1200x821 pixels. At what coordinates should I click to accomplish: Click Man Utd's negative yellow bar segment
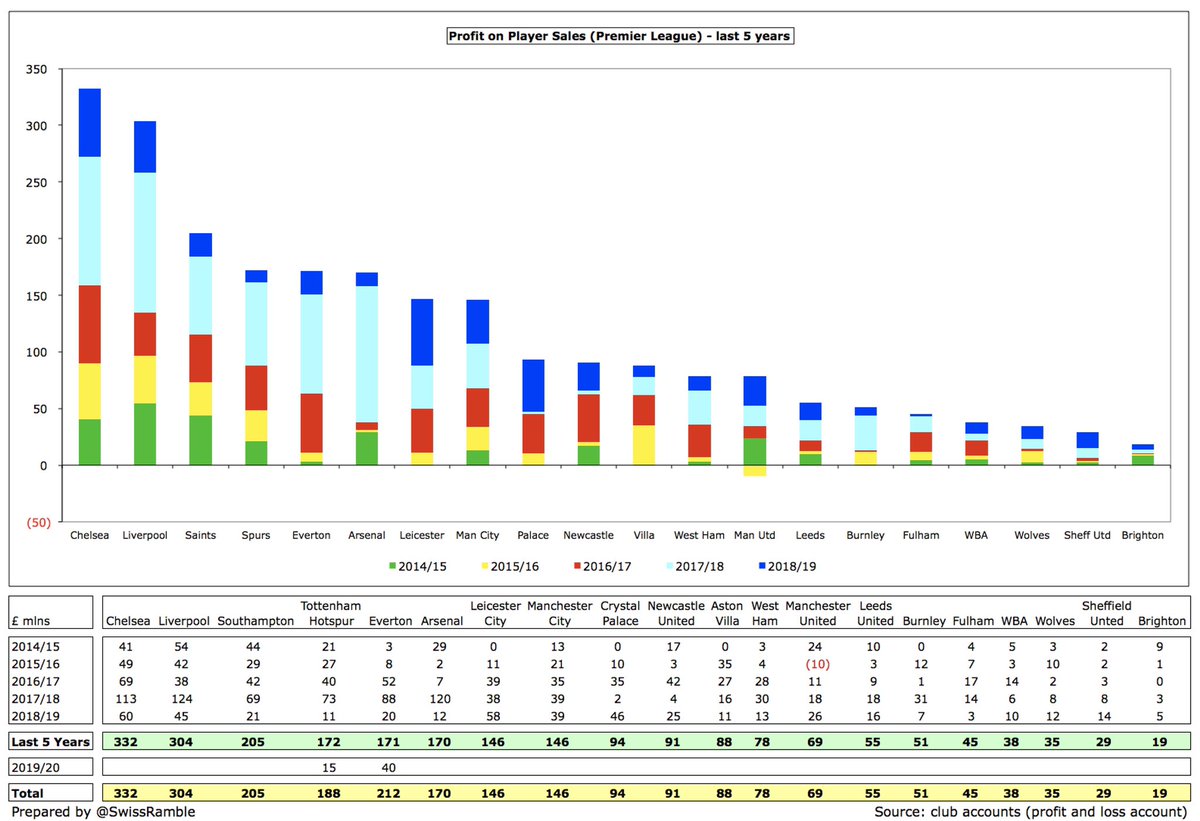point(754,471)
